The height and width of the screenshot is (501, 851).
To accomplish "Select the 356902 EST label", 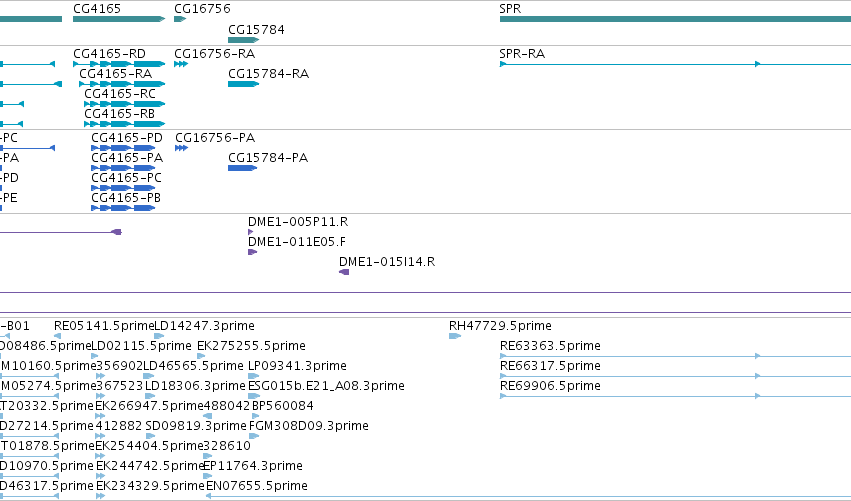I will coord(119,366).
